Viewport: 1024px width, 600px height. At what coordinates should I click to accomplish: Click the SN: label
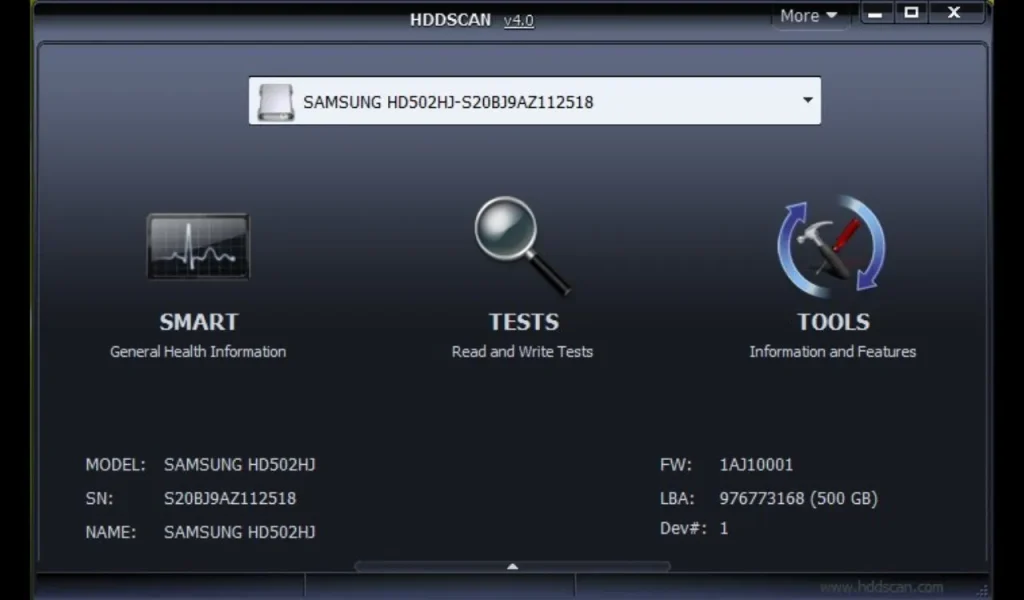(99, 499)
